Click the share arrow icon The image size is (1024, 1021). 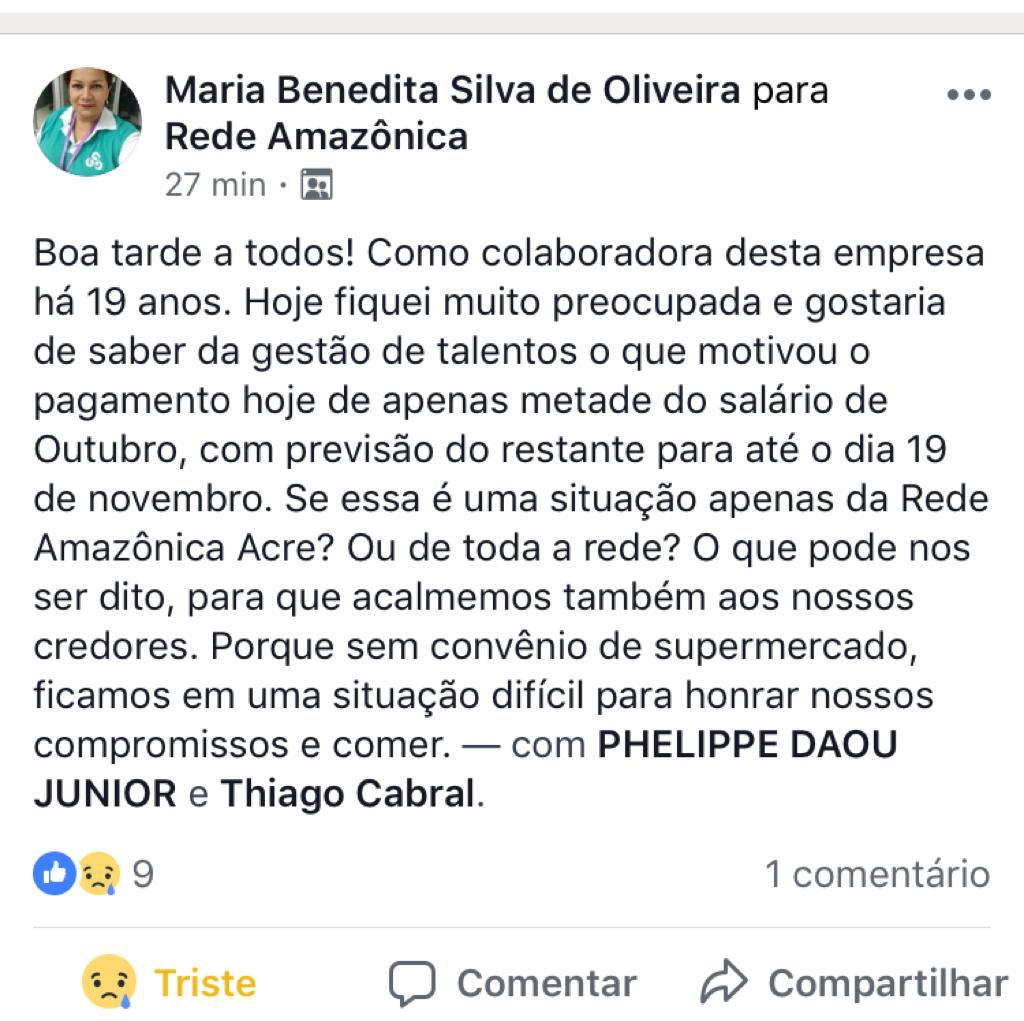724,983
